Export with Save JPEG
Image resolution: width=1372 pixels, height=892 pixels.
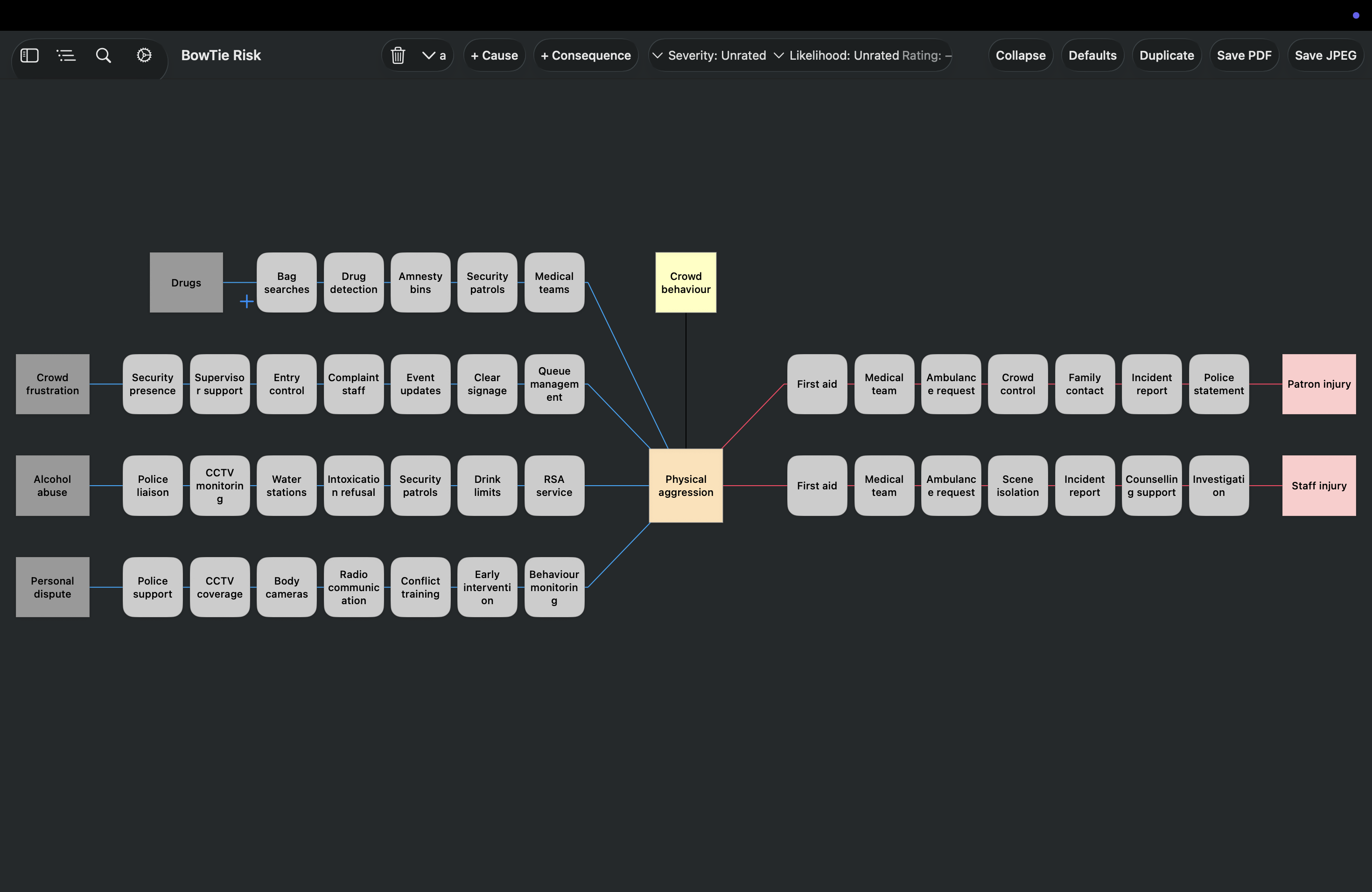click(1325, 56)
